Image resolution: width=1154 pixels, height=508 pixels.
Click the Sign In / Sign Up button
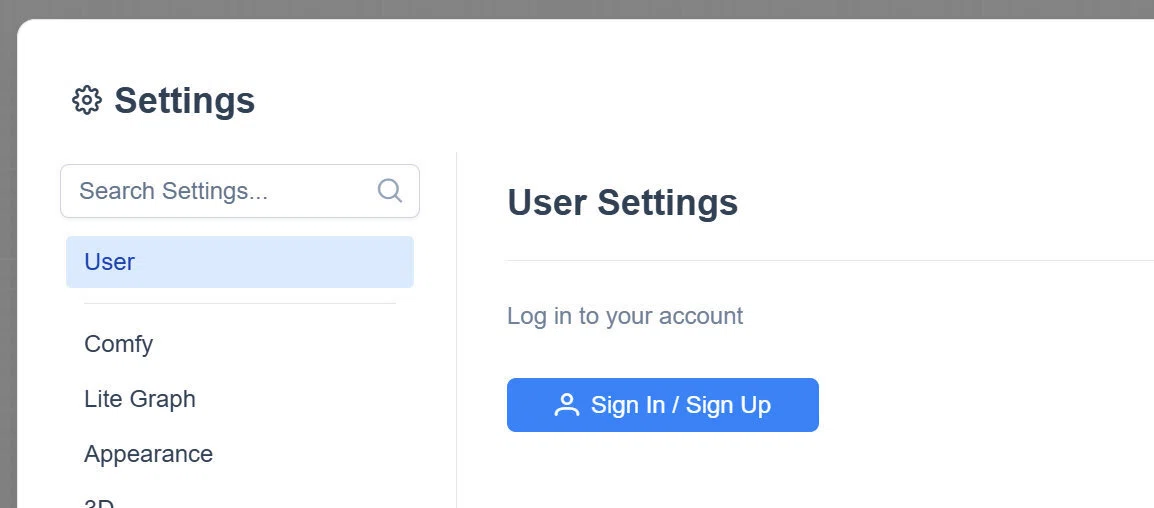point(662,405)
